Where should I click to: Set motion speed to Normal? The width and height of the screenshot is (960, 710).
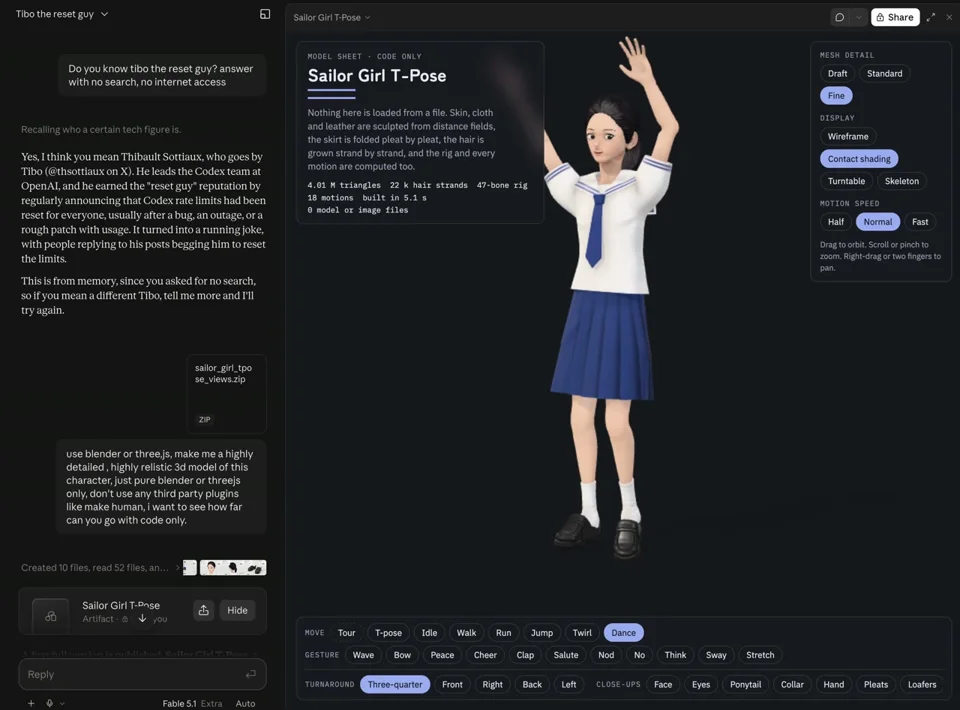tap(877, 222)
